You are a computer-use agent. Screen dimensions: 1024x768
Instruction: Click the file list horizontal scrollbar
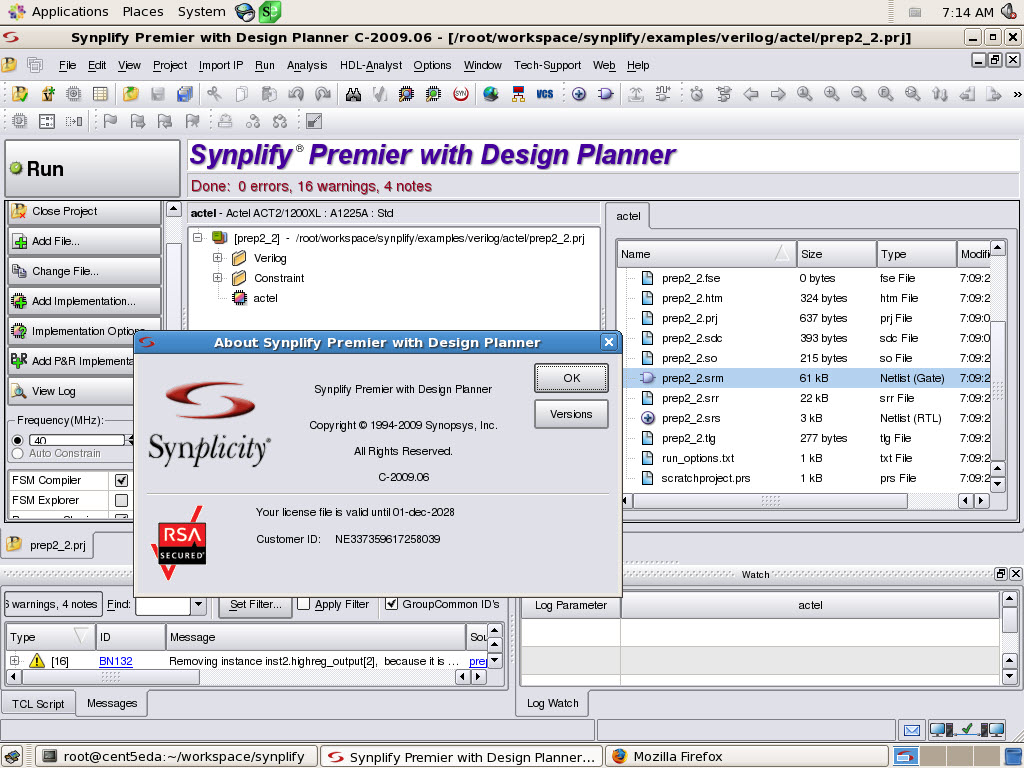[770, 501]
